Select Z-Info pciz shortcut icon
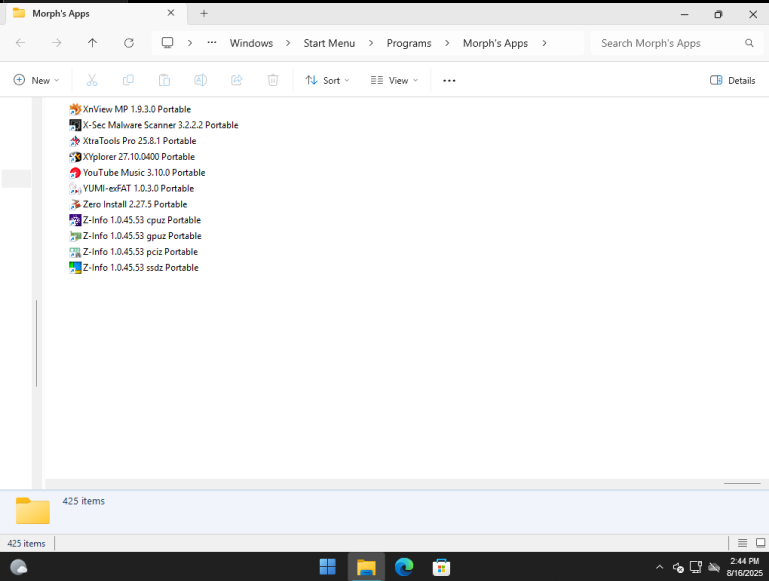This screenshot has width=769, height=581. coord(75,252)
